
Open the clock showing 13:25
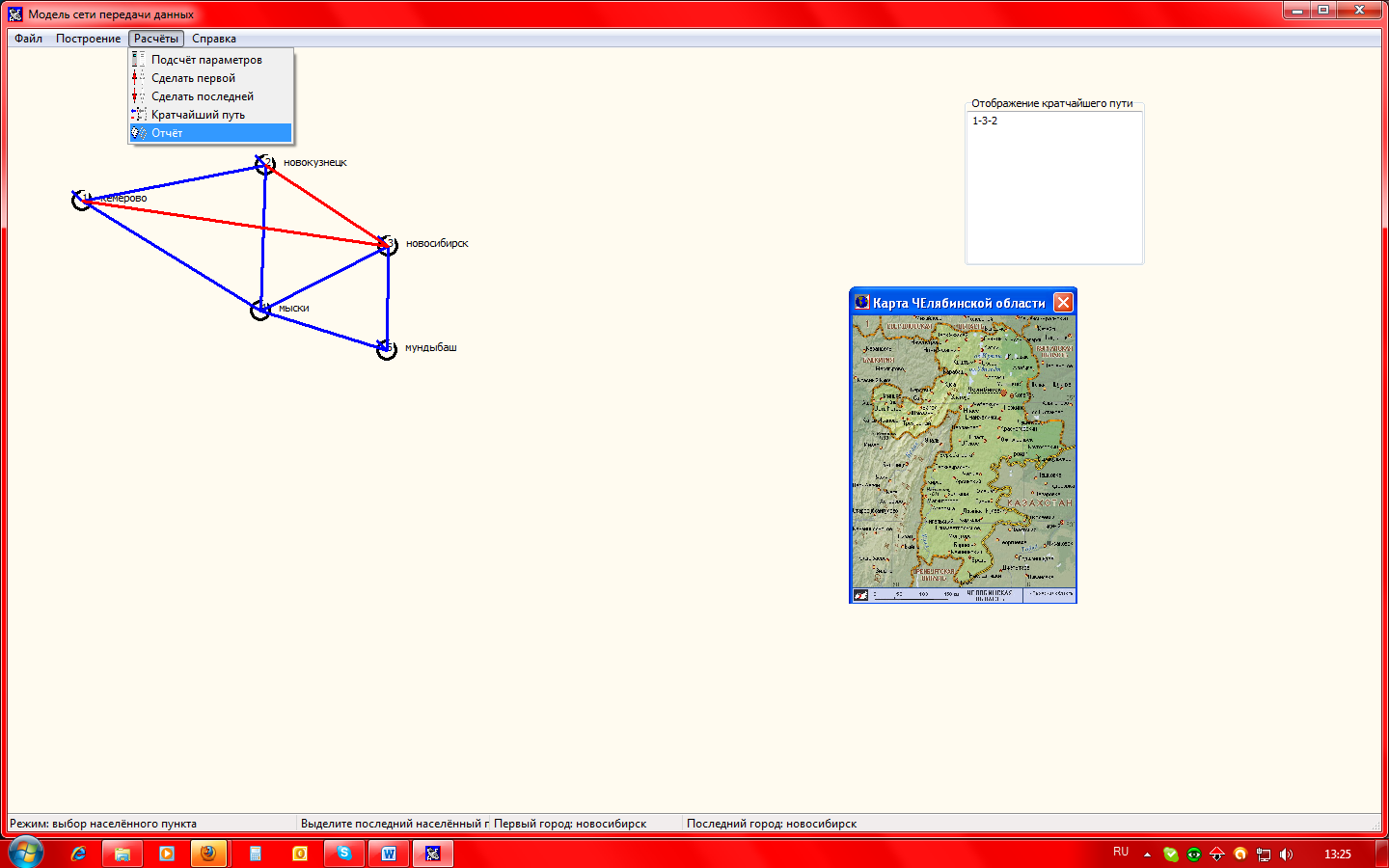tap(1337, 854)
